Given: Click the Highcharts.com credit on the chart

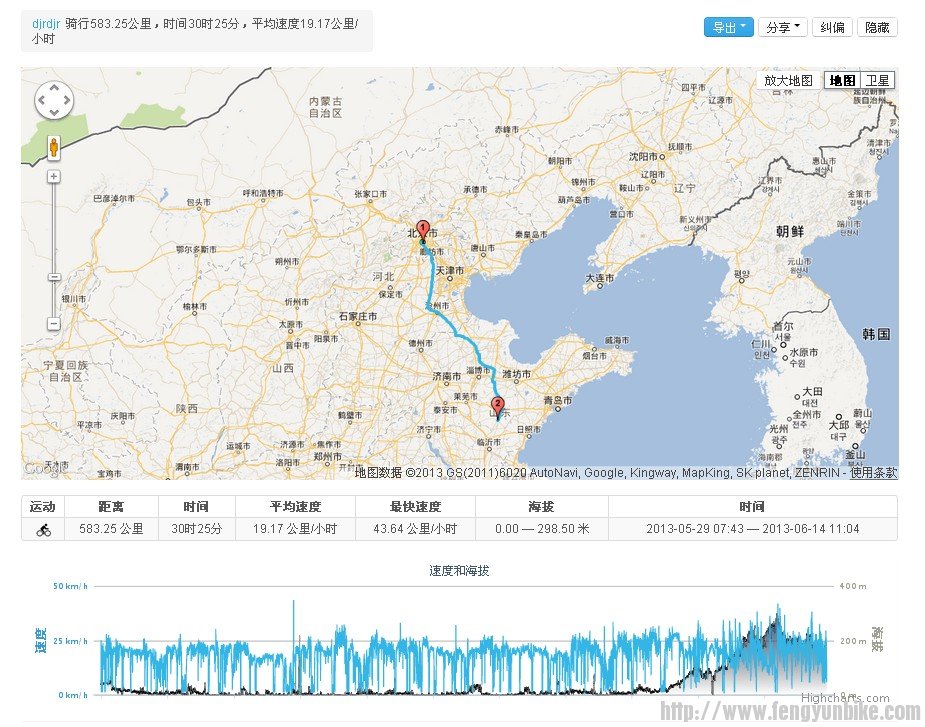Looking at the screenshot, I should tap(845, 697).
